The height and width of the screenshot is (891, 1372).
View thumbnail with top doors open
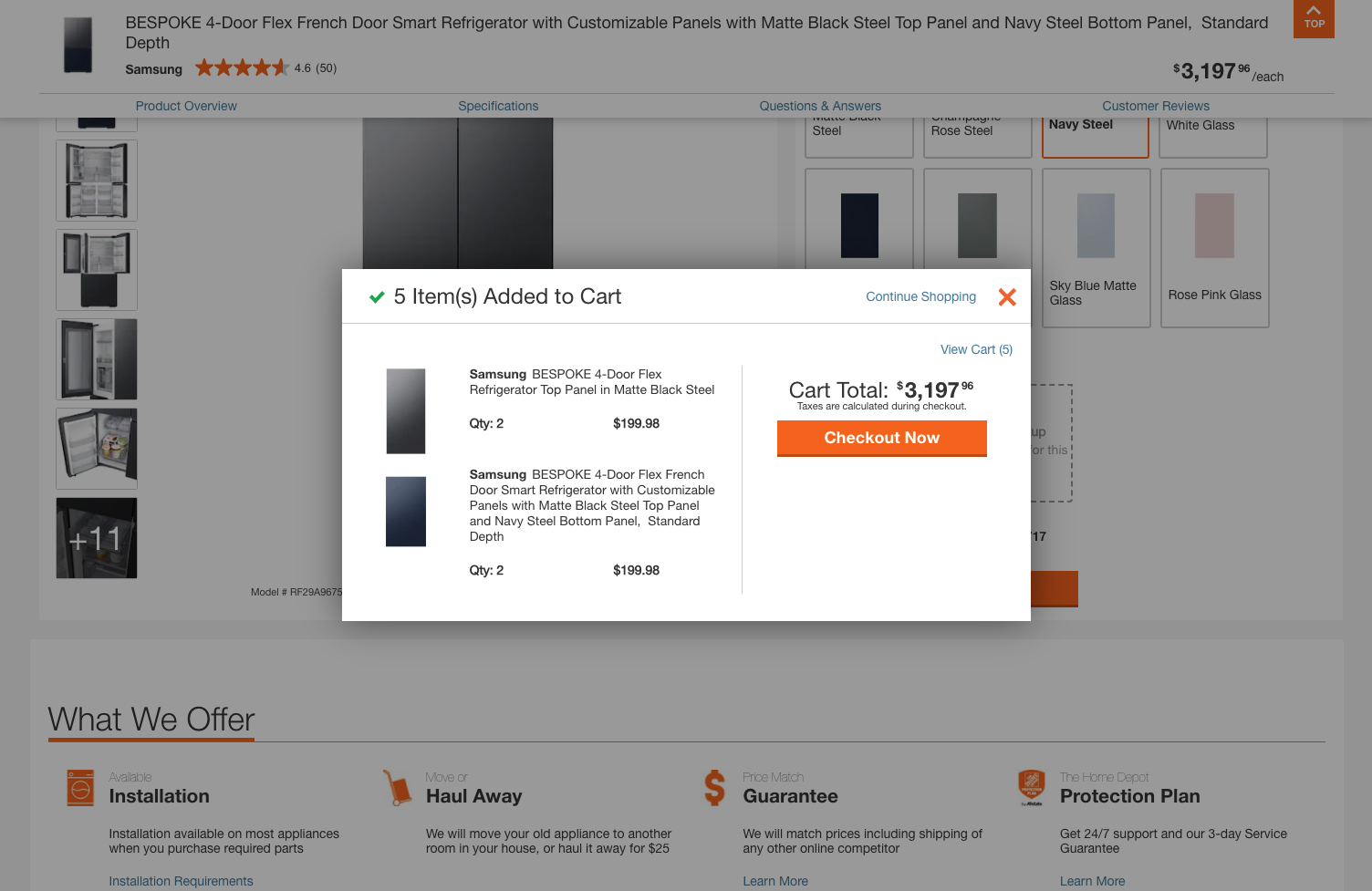point(97,270)
